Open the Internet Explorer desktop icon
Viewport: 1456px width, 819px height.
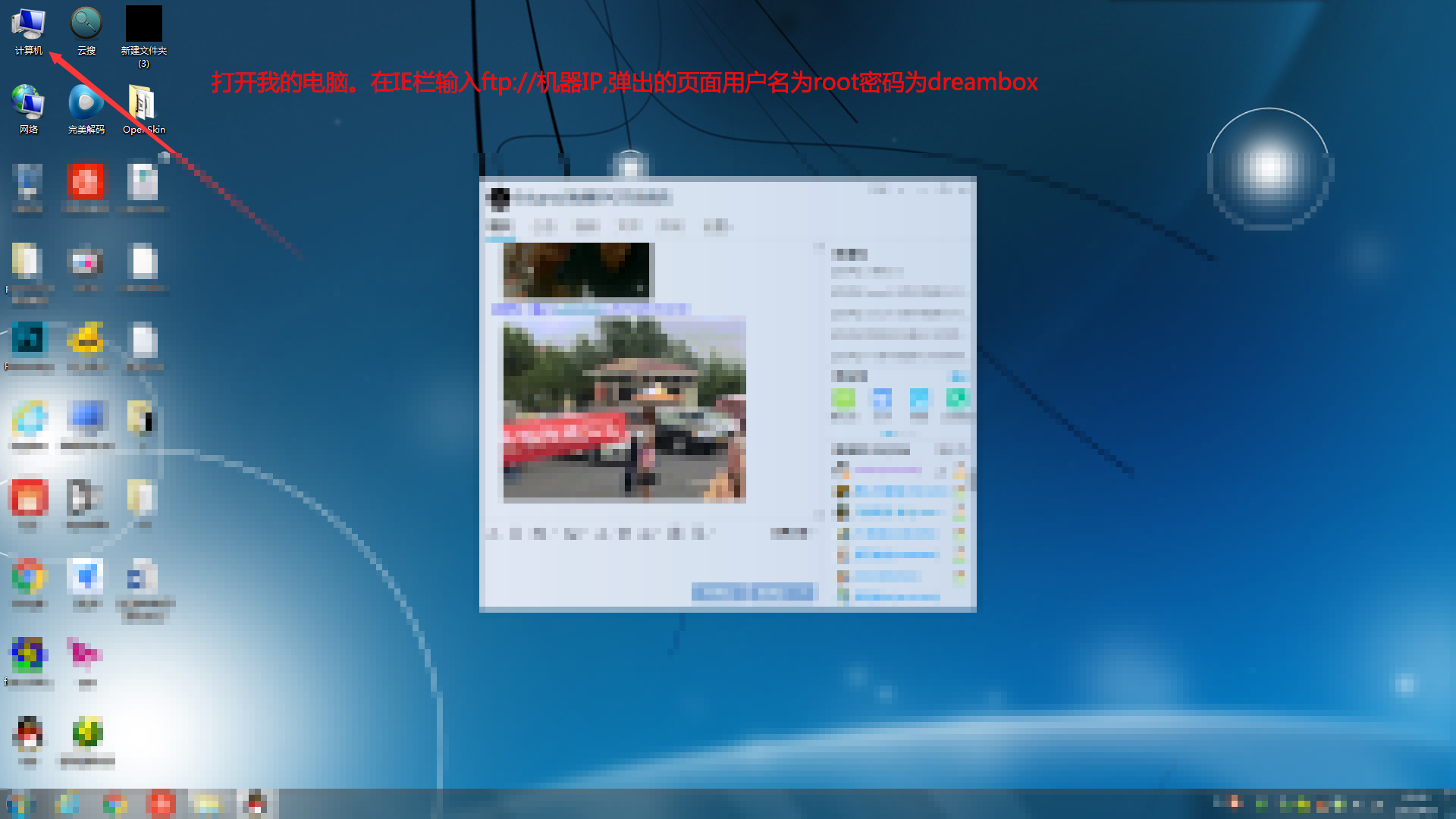coord(29,425)
